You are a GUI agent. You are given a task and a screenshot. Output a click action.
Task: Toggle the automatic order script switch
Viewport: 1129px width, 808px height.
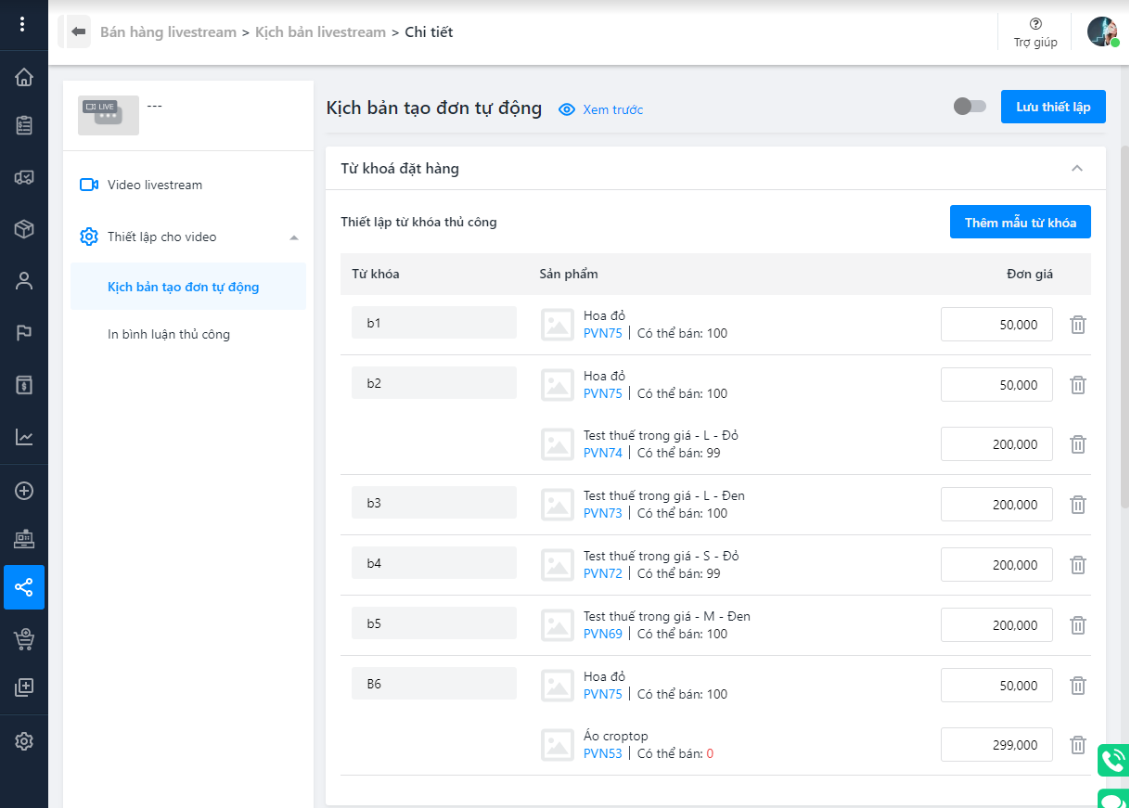click(x=969, y=107)
